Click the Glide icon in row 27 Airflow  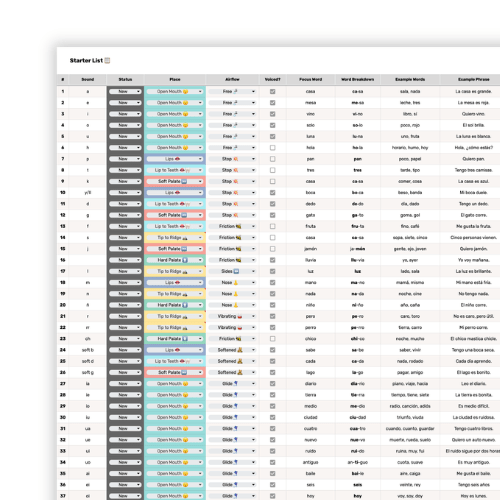235,384
